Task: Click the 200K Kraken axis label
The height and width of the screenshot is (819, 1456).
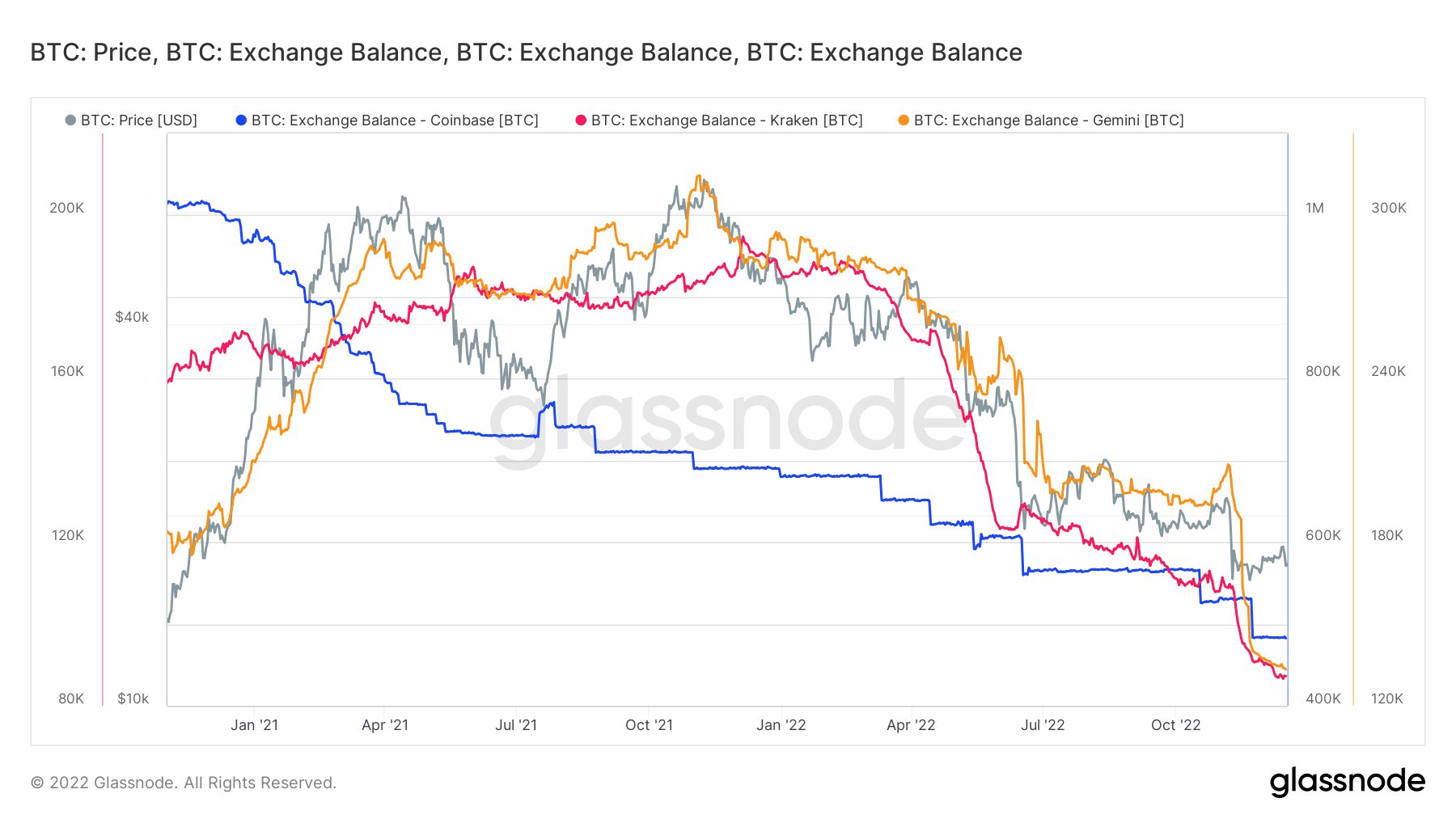Action: point(66,208)
